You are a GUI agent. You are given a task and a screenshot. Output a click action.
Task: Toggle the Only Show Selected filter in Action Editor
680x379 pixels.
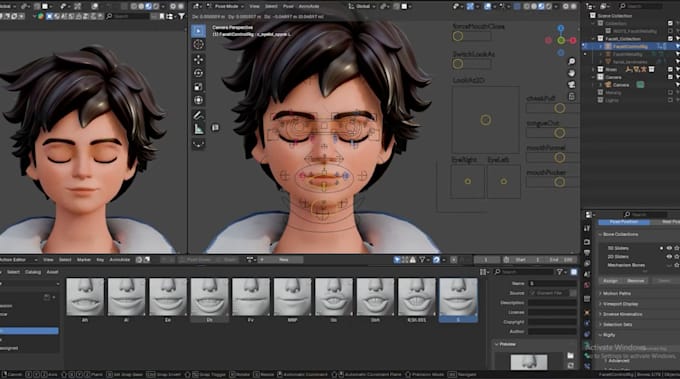click(397, 260)
